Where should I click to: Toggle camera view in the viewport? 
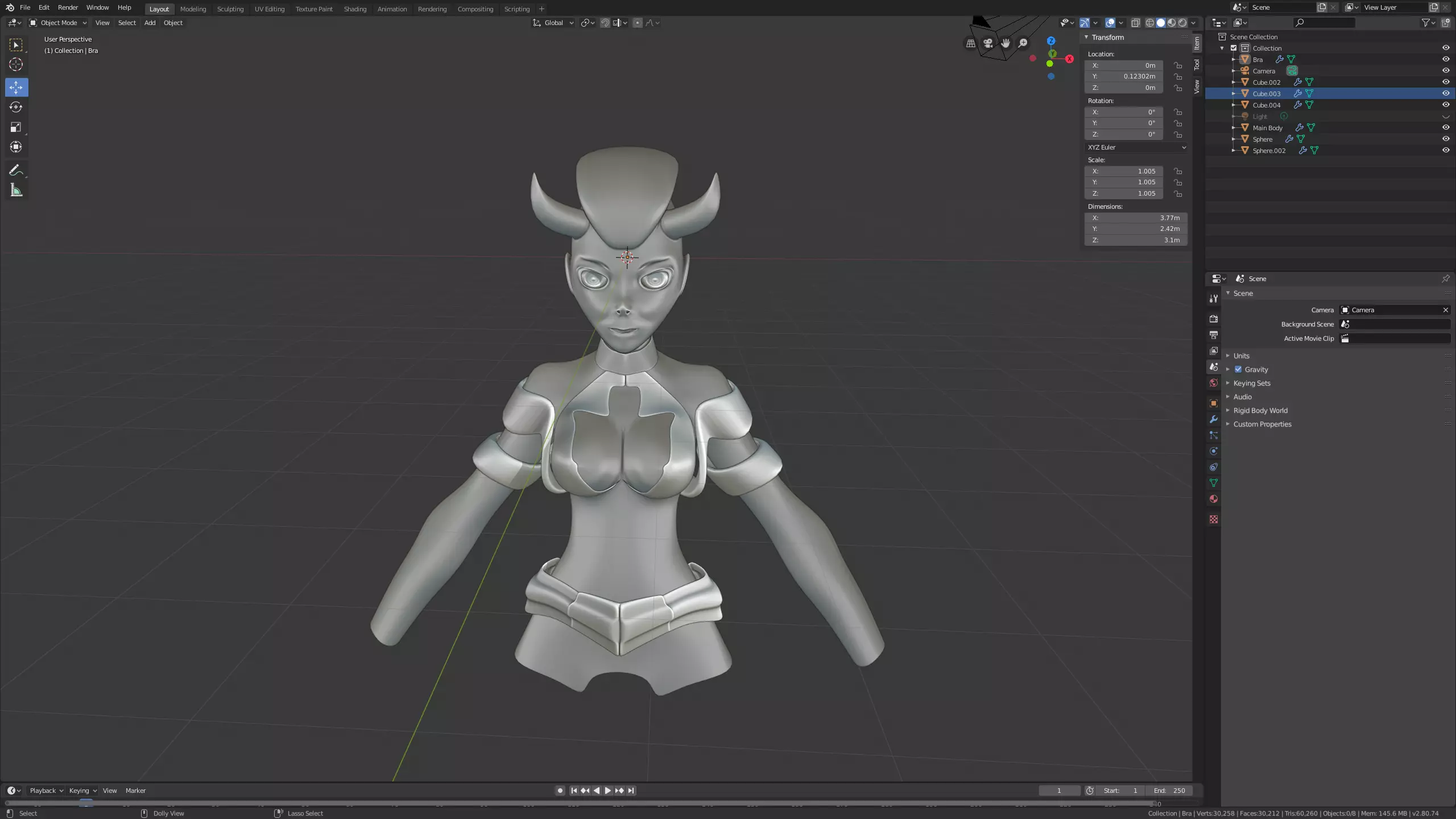pyautogui.click(x=988, y=43)
